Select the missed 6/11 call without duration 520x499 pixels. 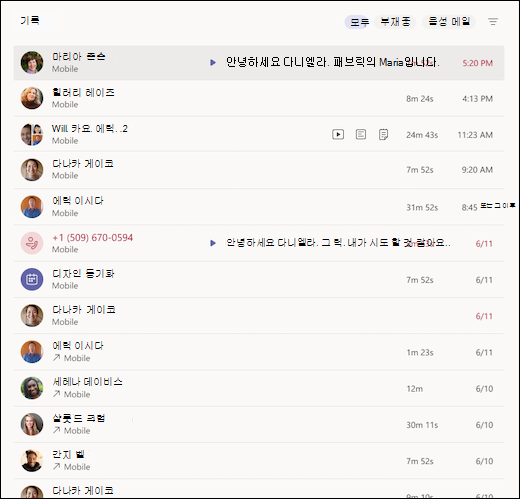(259, 316)
